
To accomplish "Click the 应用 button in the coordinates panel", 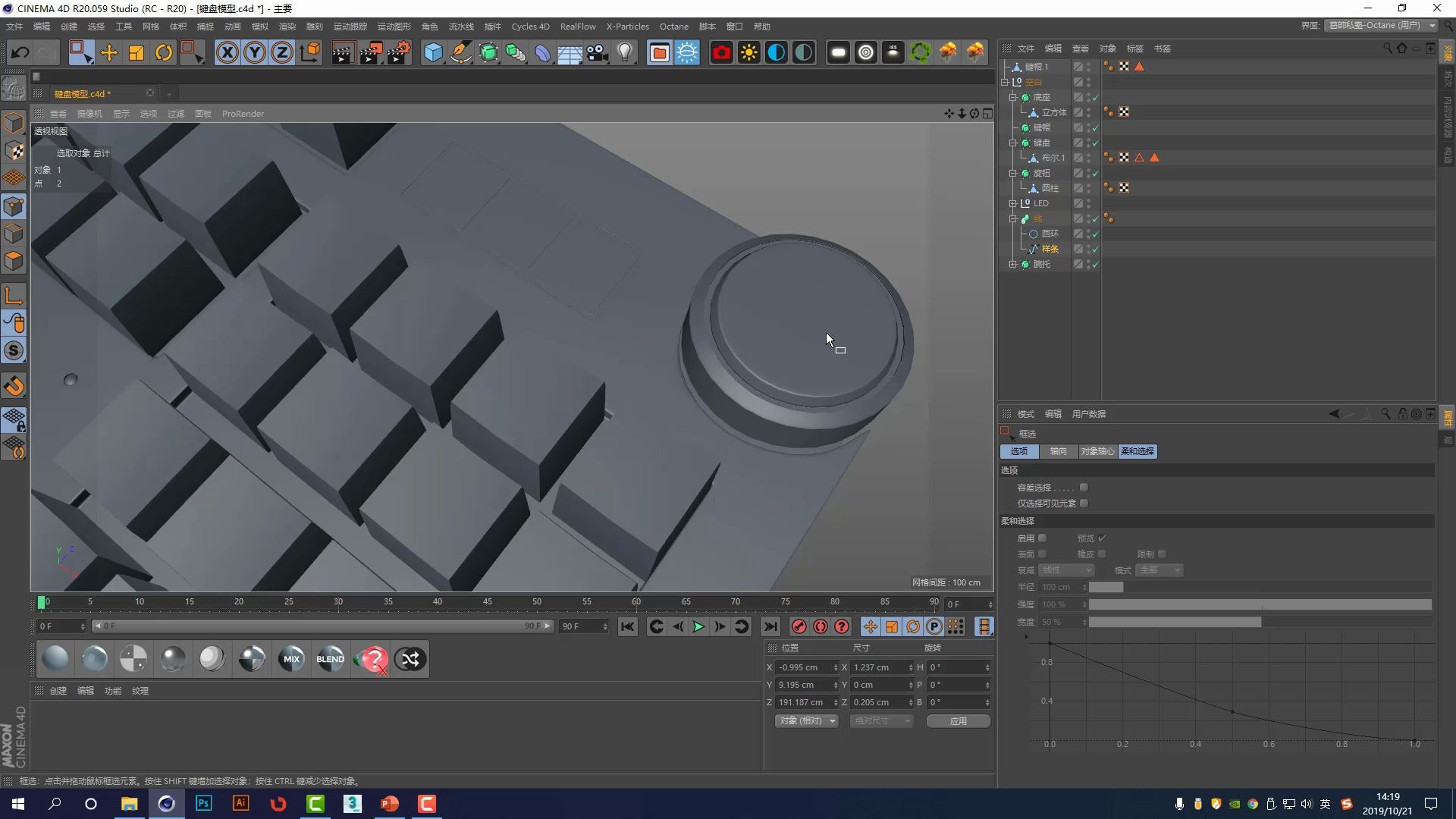I will tap(958, 721).
